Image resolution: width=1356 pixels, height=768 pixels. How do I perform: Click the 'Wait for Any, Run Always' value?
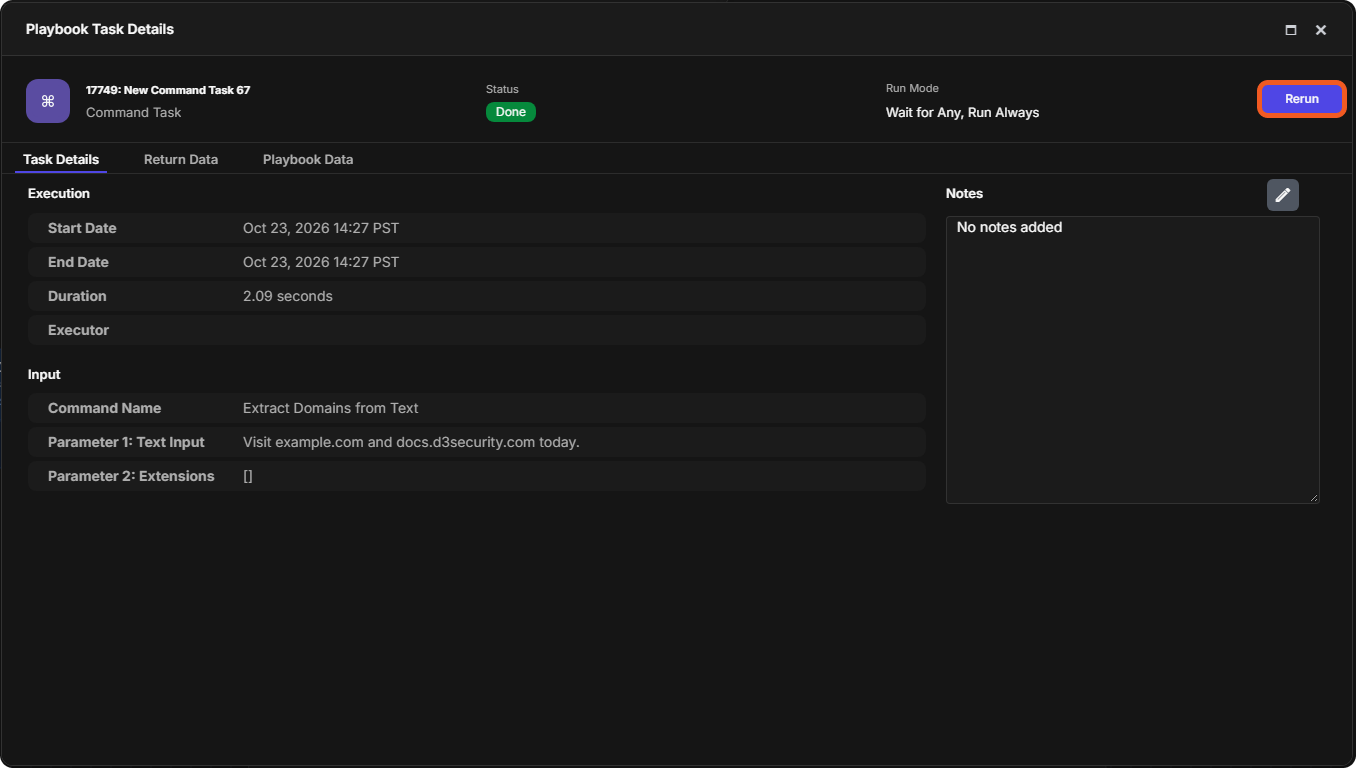(962, 112)
